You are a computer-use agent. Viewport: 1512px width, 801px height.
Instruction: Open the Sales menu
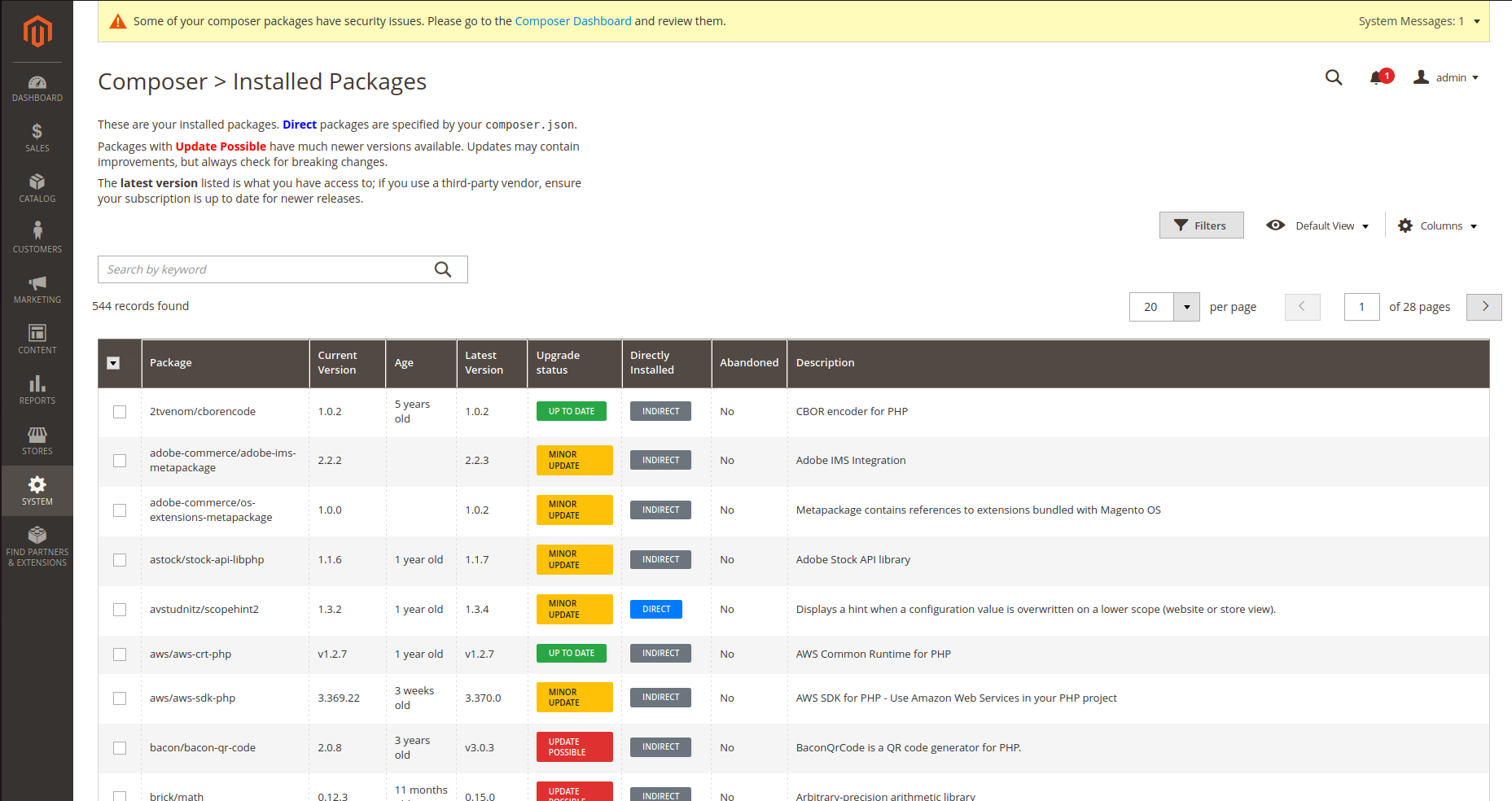[37, 138]
